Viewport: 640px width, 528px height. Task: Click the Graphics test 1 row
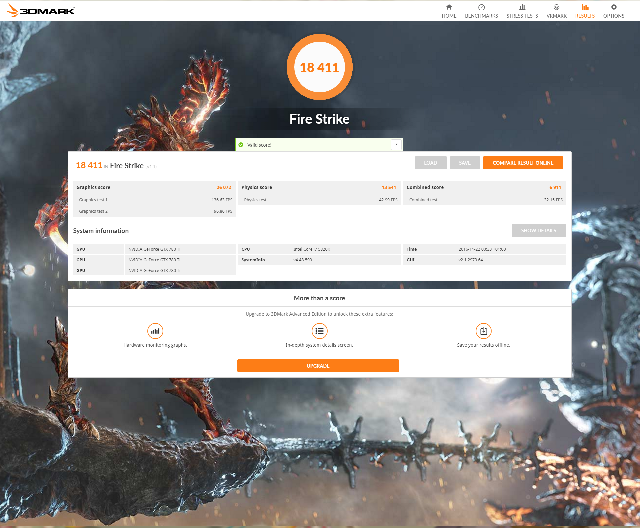pyautogui.click(x=154, y=200)
